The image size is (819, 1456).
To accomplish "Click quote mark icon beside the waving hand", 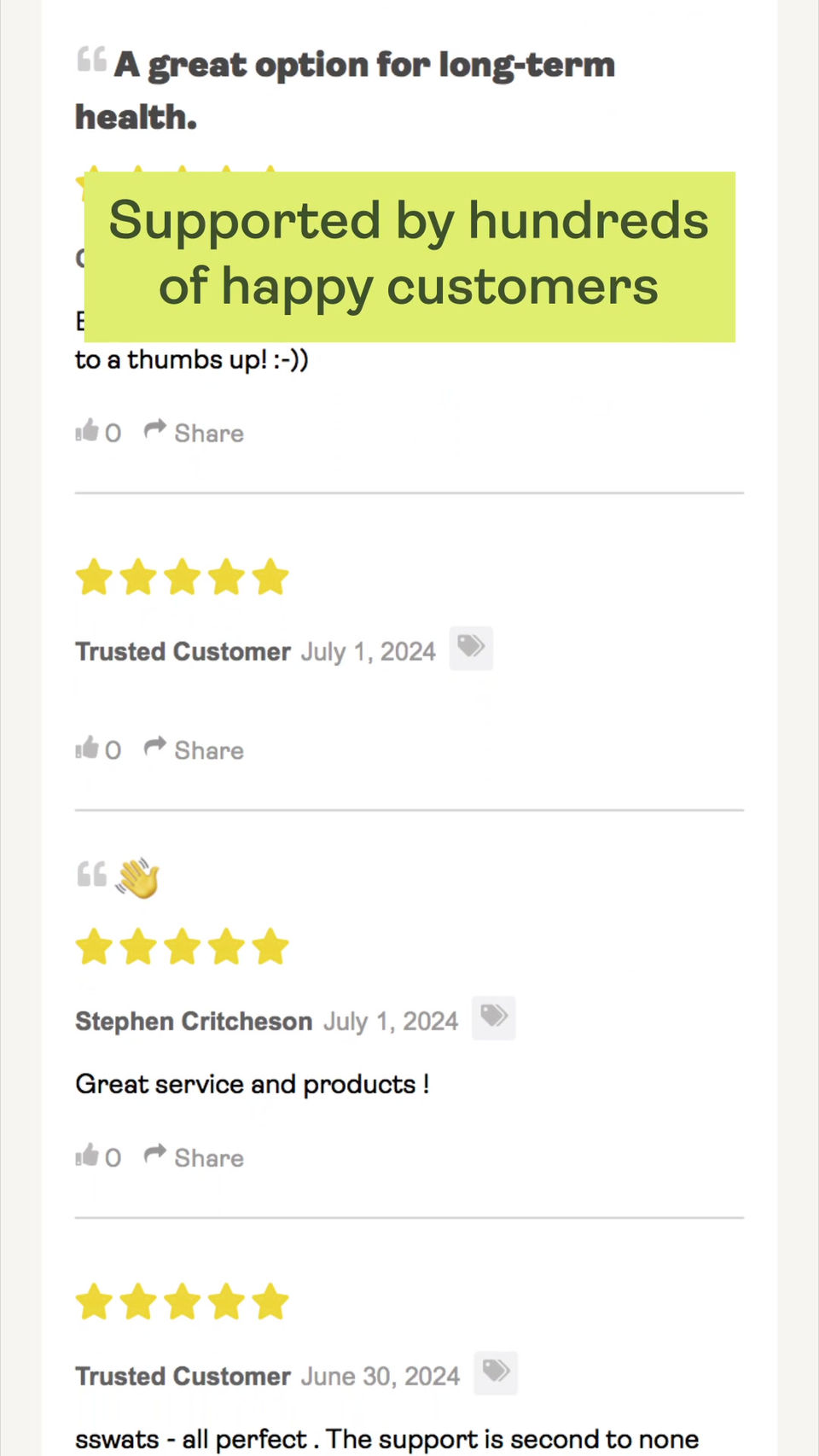I will tap(91, 875).
